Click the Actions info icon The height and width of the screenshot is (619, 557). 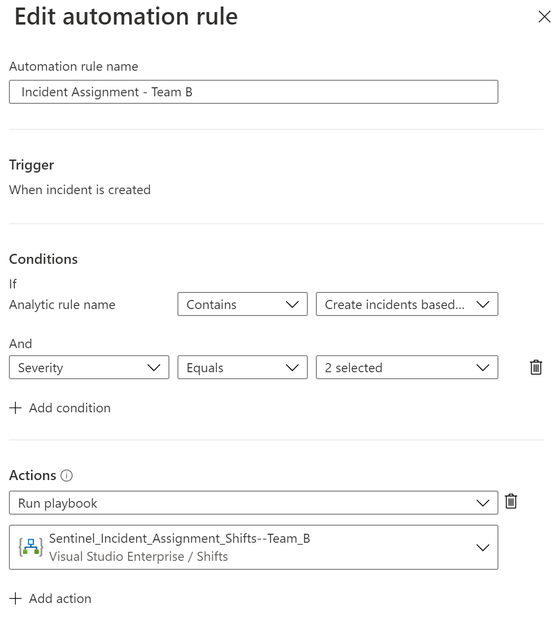point(67,476)
